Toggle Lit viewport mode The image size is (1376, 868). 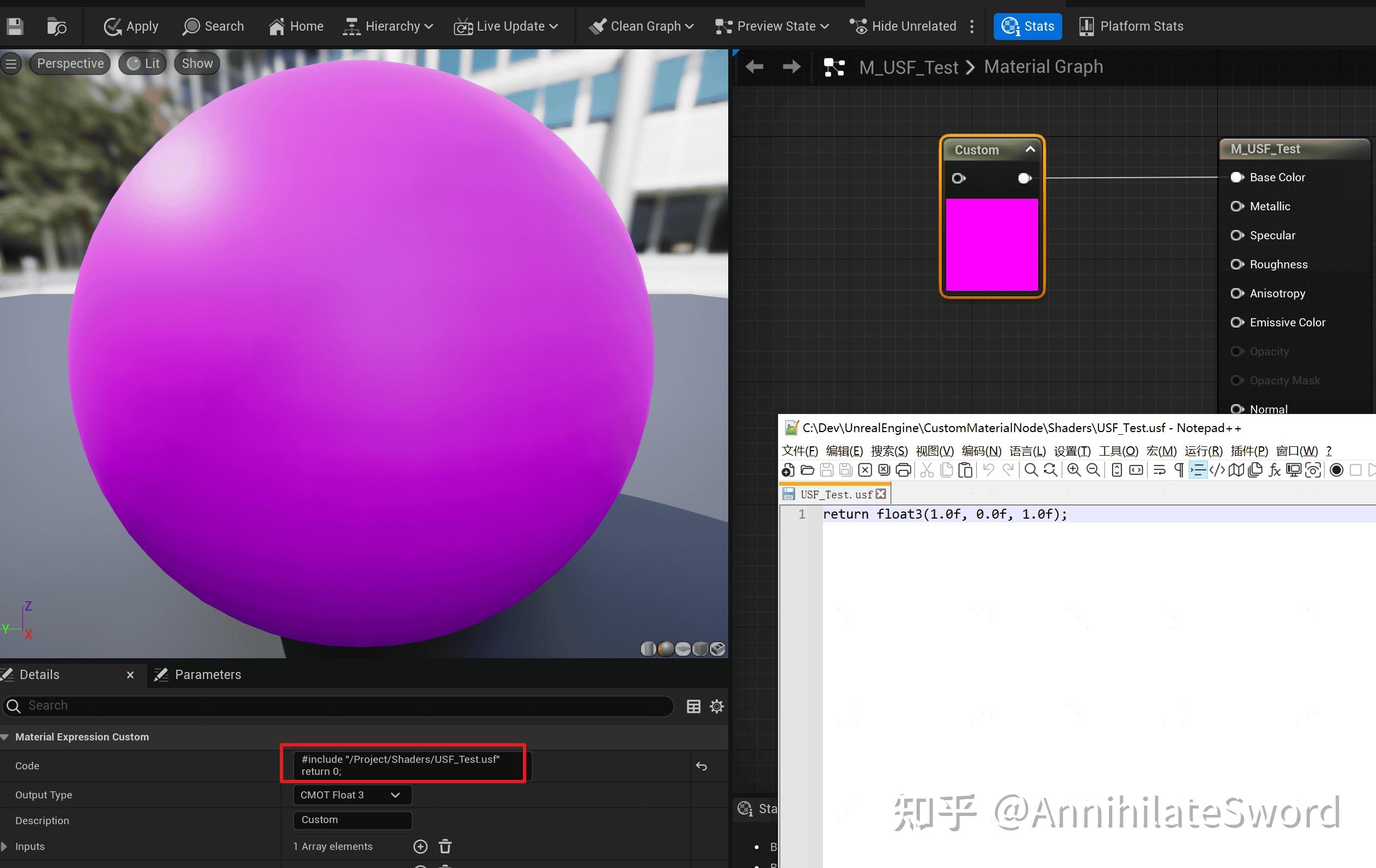coord(142,64)
